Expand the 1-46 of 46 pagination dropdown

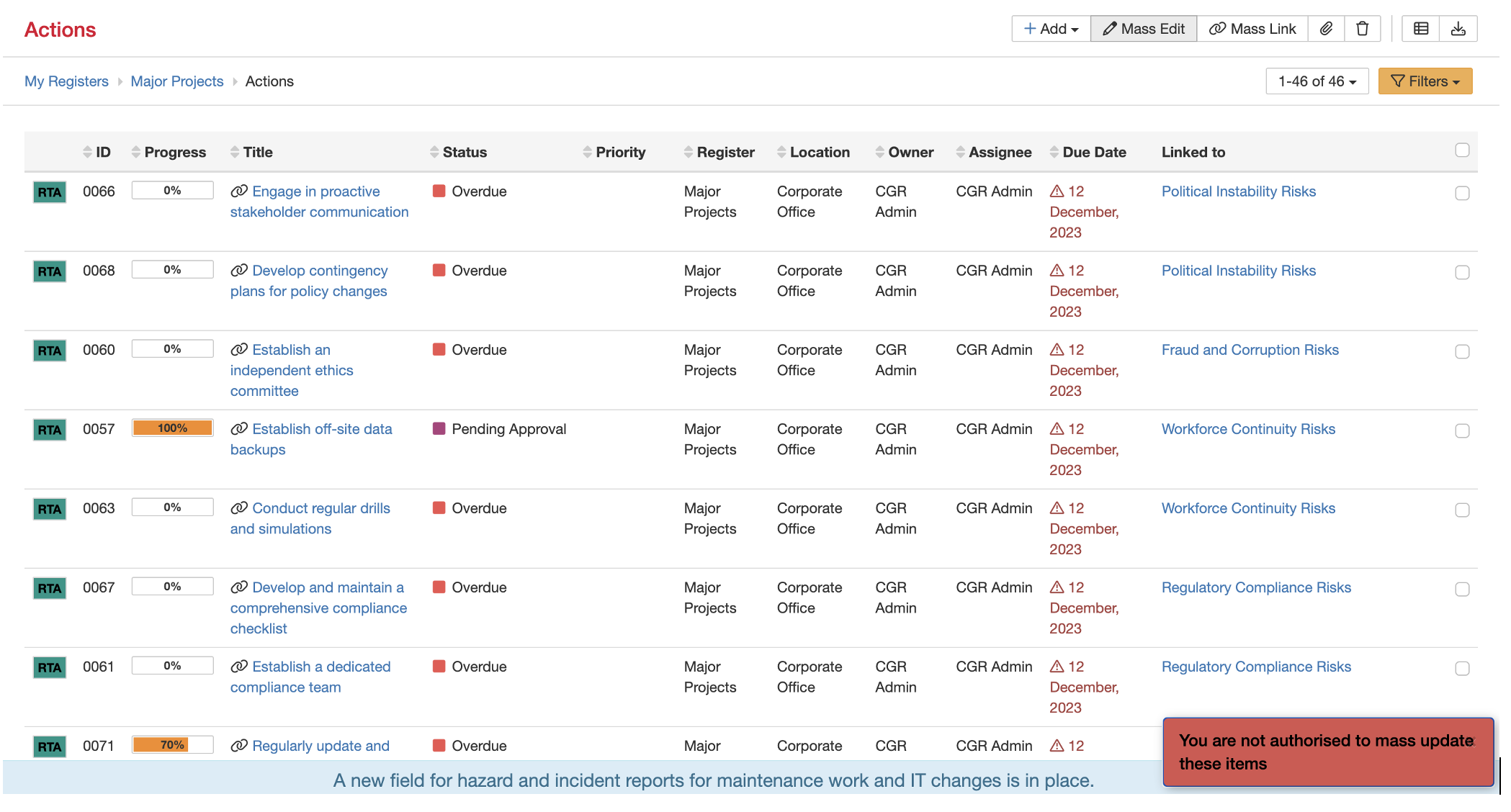point(1317,81)
